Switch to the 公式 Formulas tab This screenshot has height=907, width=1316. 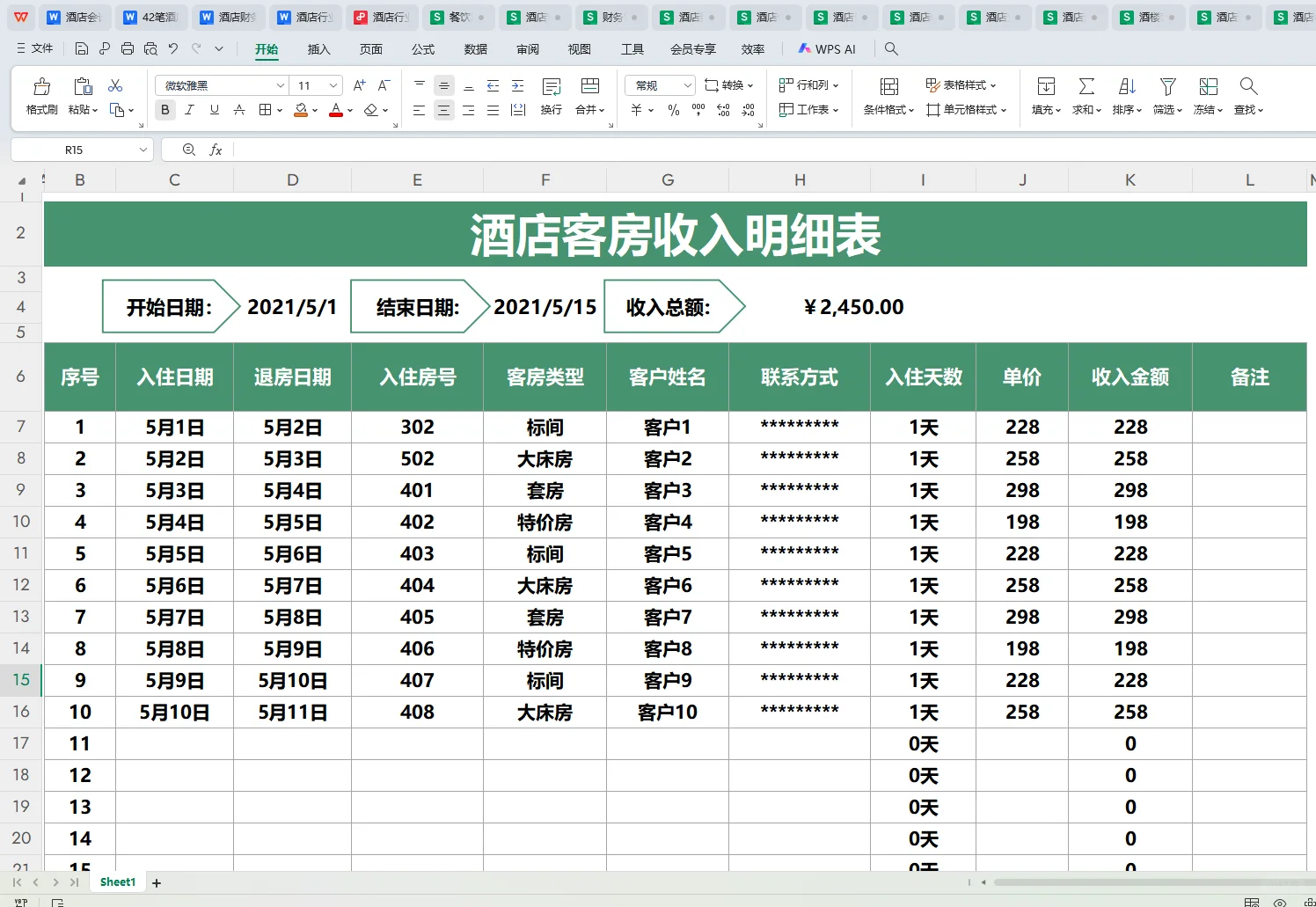pos(423,49)
